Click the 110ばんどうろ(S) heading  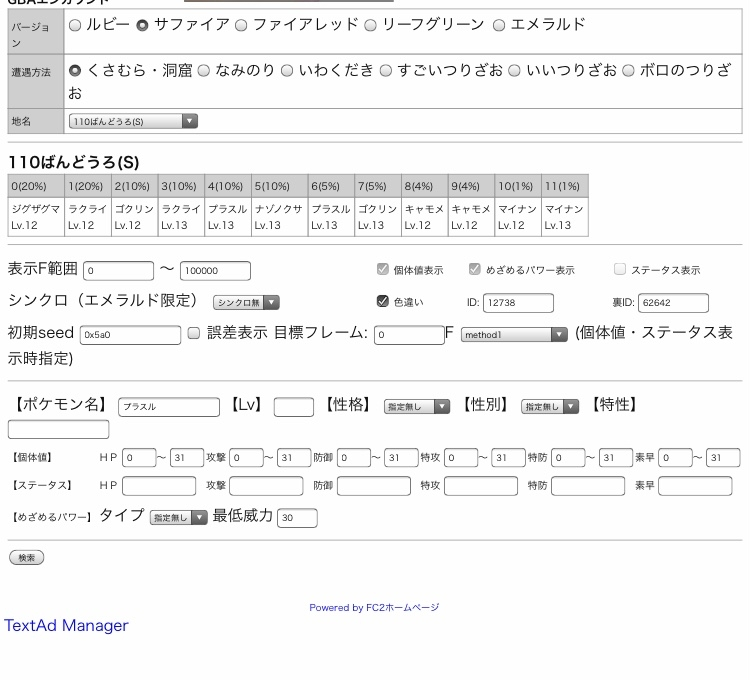(x=74, y=162)
